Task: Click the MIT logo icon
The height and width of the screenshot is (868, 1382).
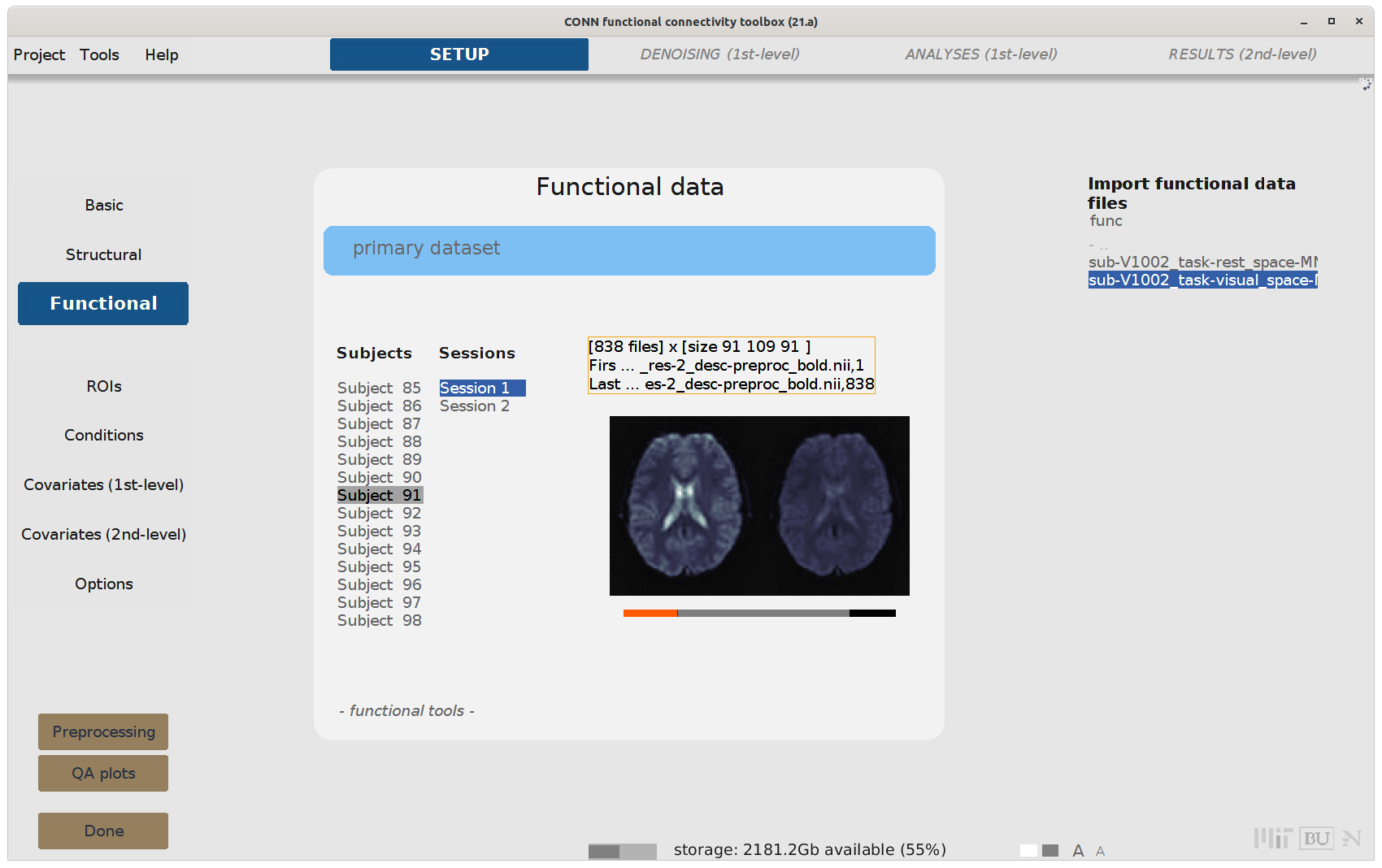Action: click(1272, 839)
